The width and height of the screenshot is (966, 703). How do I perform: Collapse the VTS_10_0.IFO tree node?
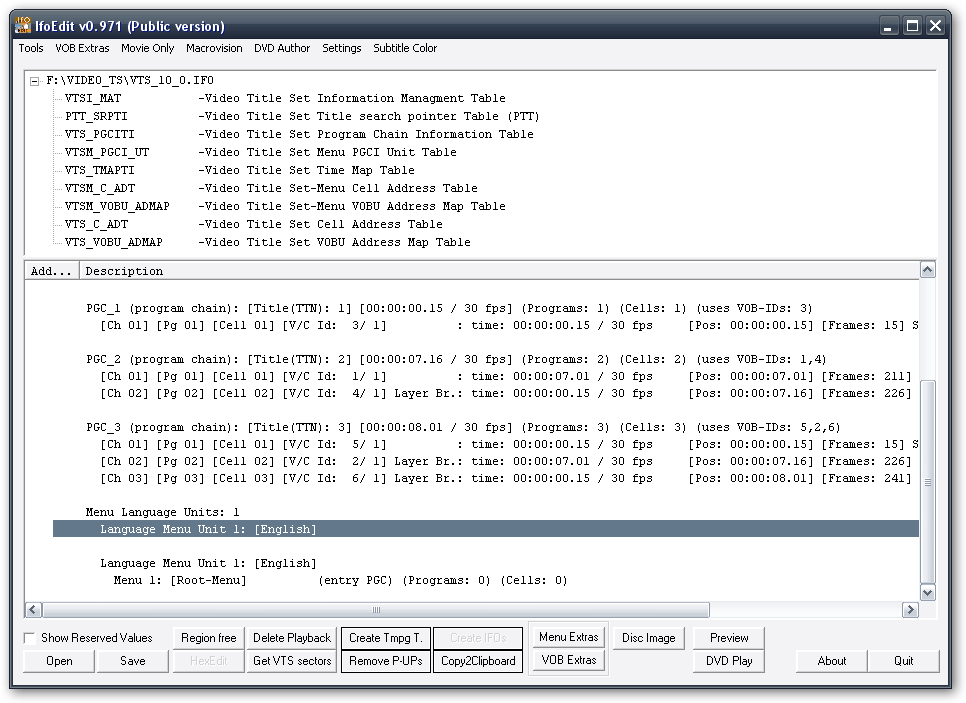point(33,80)
